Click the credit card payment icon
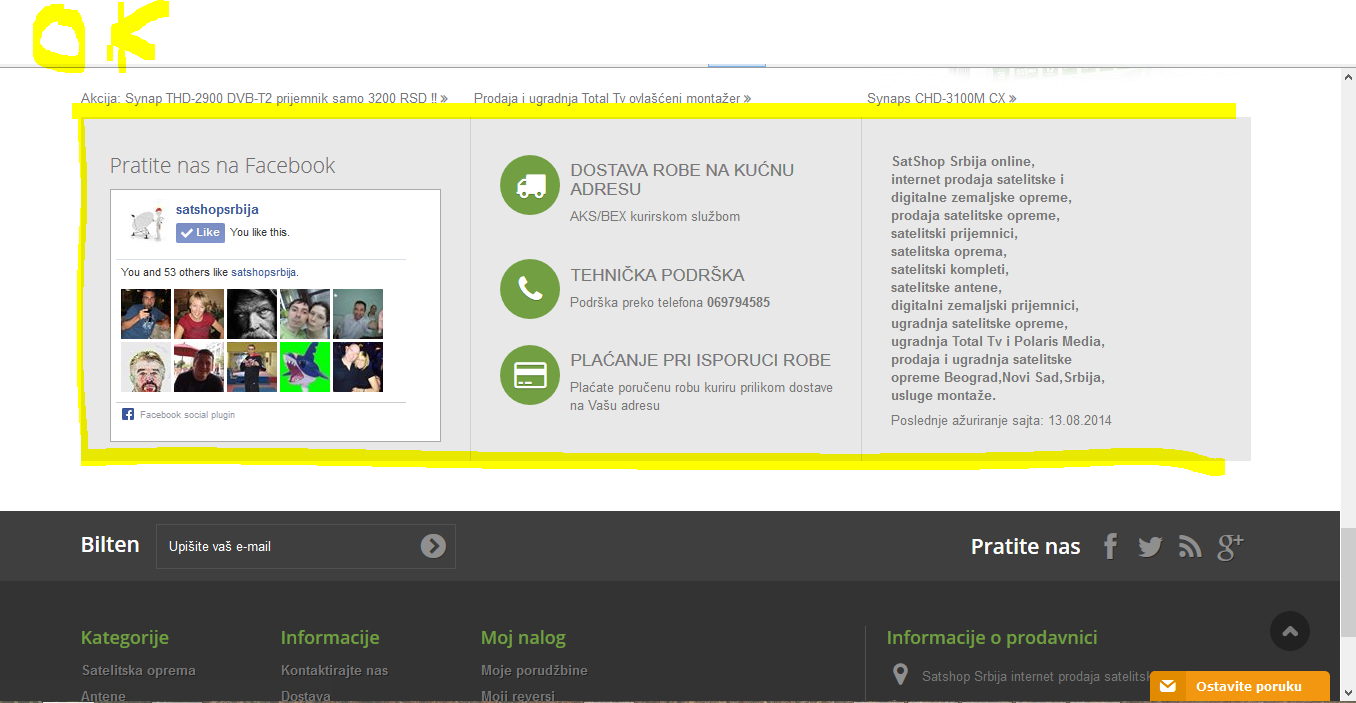This screenshot has width=1356, height=703. tap(530, 375)
